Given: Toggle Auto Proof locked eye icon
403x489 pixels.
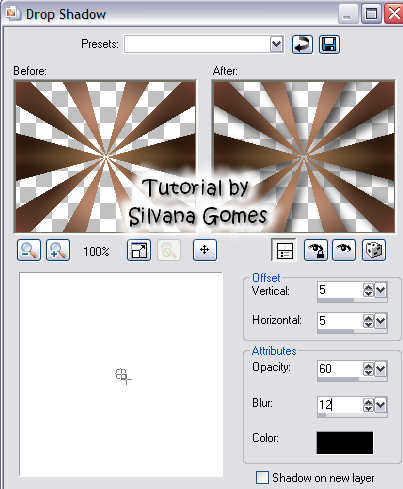Looking at the screenshot, I should [x=316, y=250].
